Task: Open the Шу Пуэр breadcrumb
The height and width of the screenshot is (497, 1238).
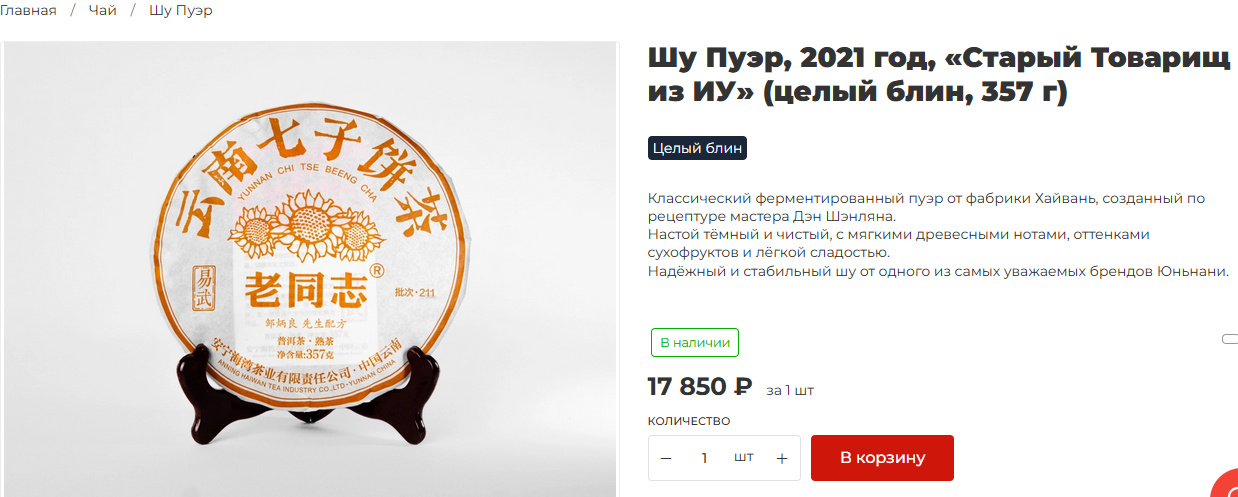Action: tap(180, 10)
